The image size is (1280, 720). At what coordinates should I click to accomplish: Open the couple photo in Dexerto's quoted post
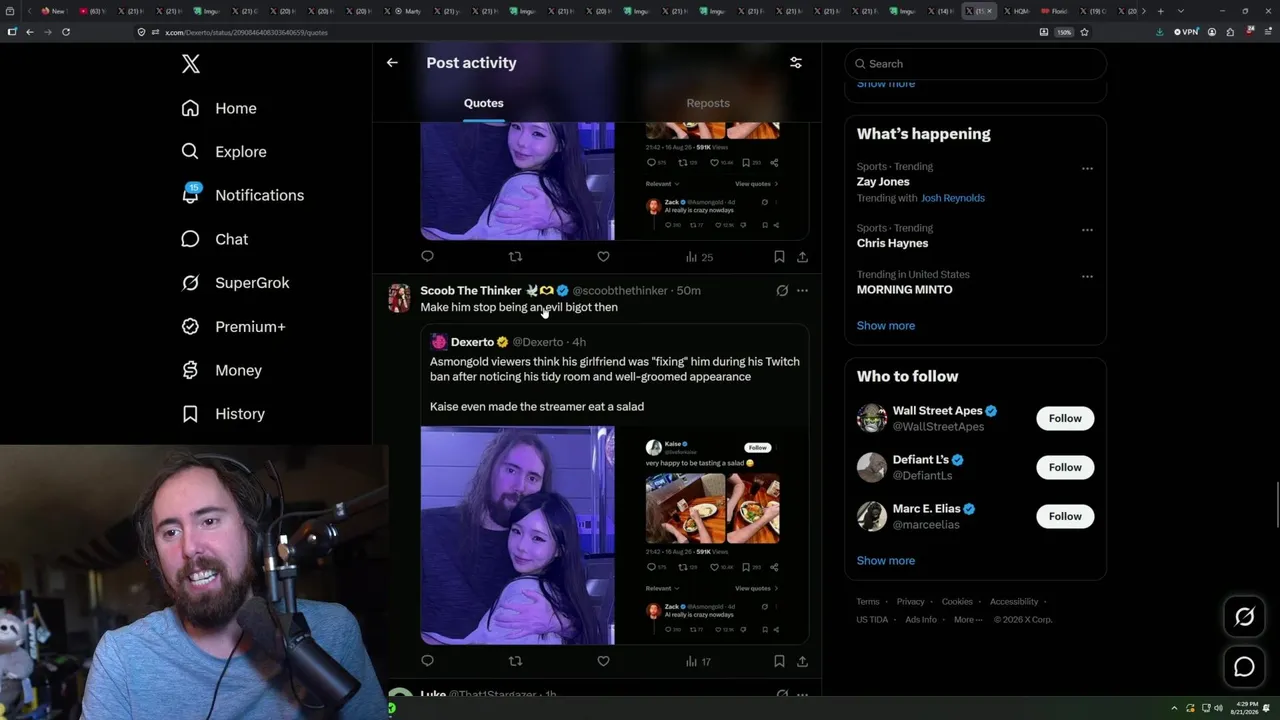coord(517,535)
